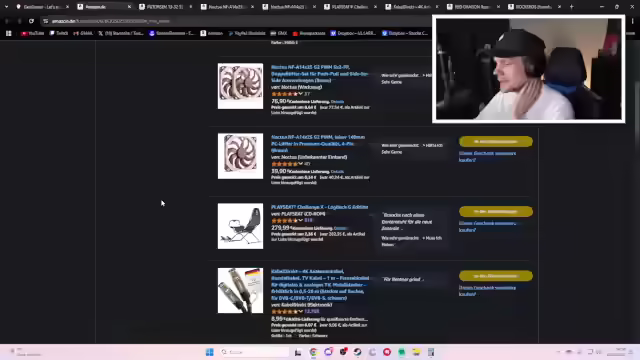Open the X Startseite bookmark
Viewport: 640px width, 360px height.
121,33
